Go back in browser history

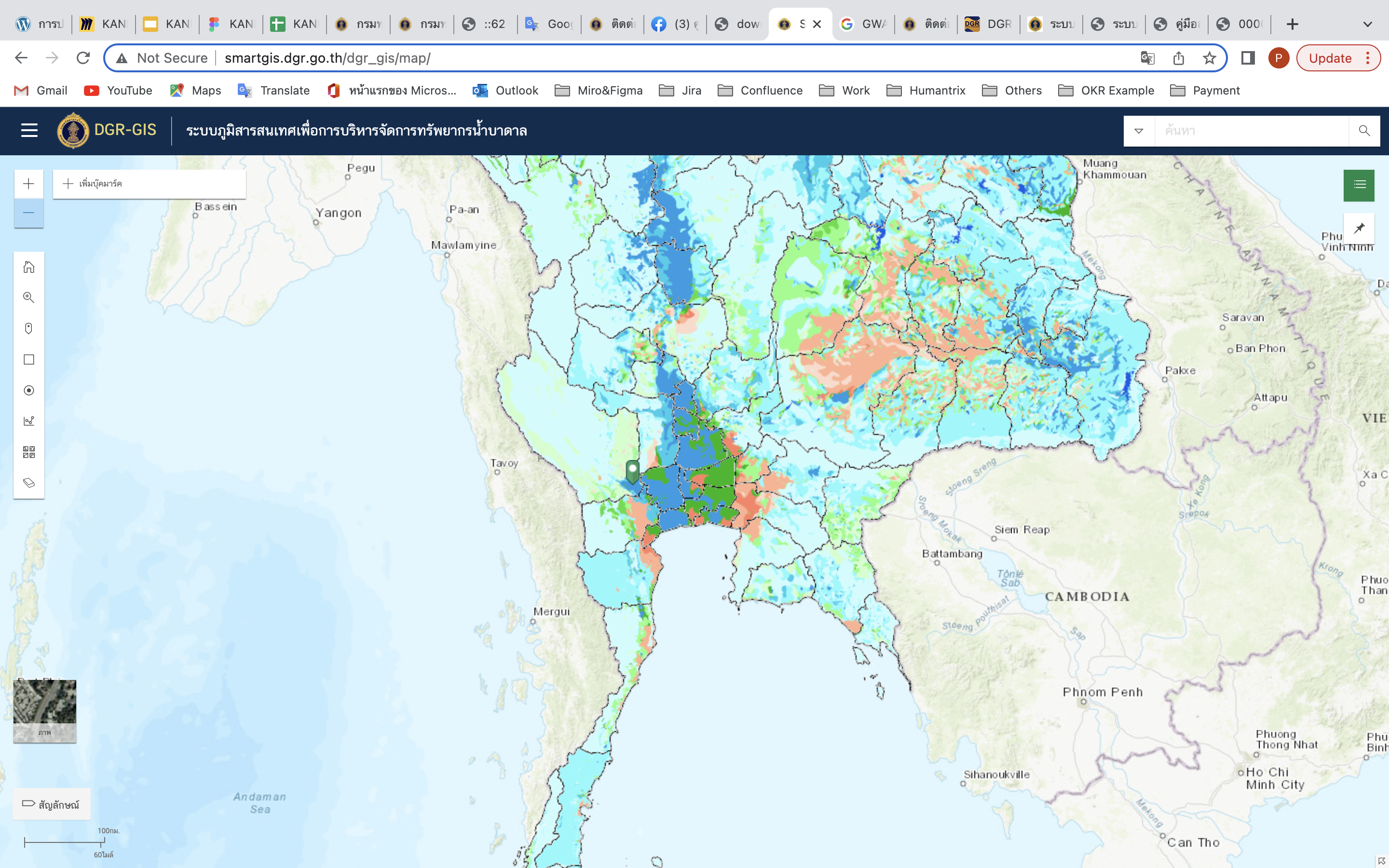[21, 58]
